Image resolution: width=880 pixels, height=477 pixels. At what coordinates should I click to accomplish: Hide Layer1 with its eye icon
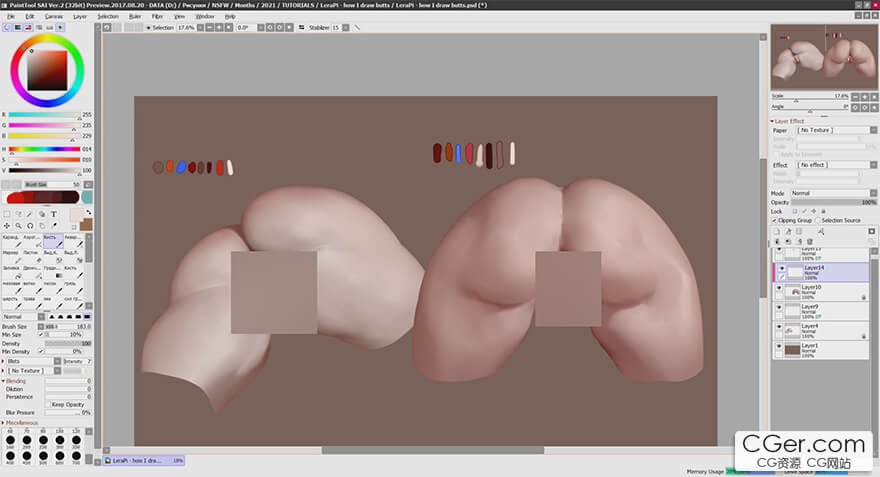pos(778,346)
